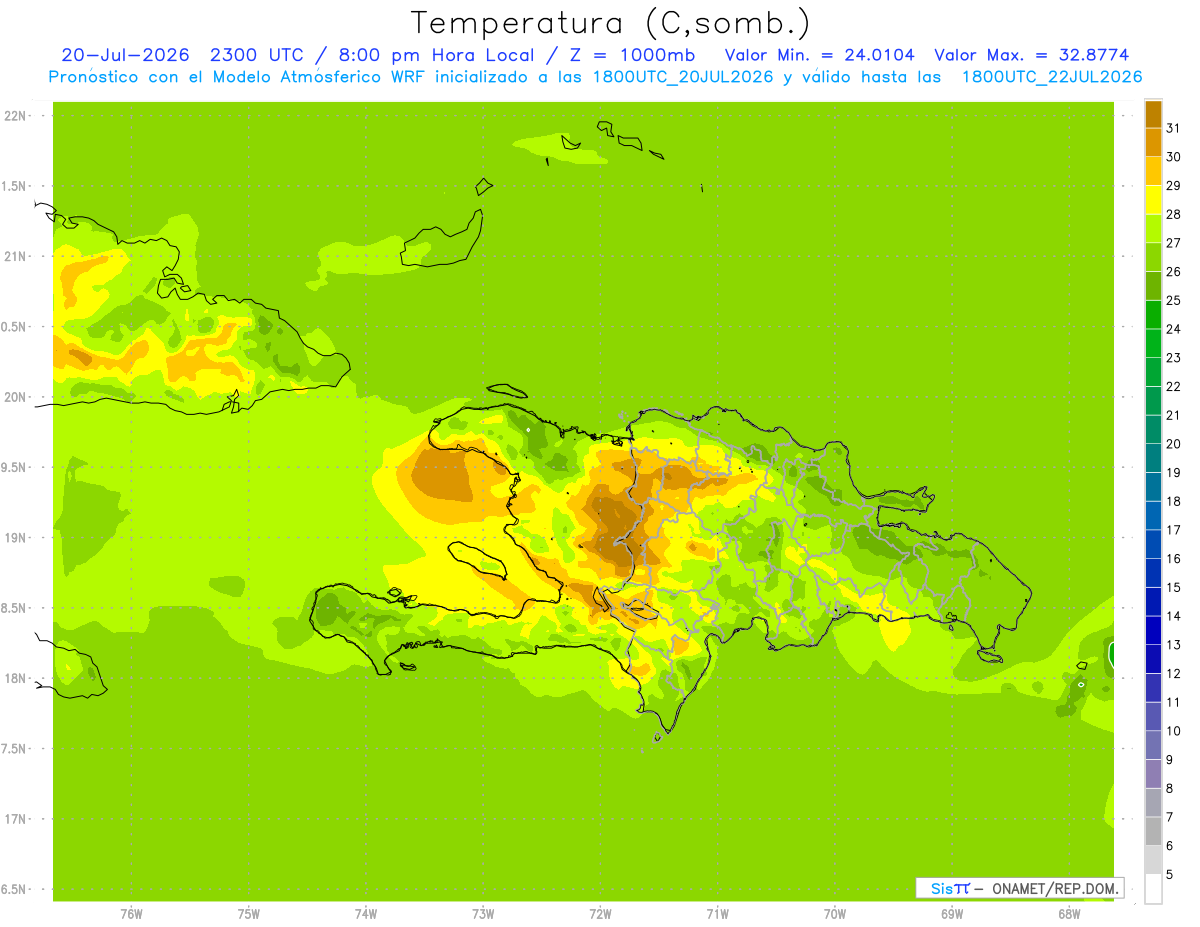
Task: Pick the swatch between 25 and 26
Action: click(1153, 287)
